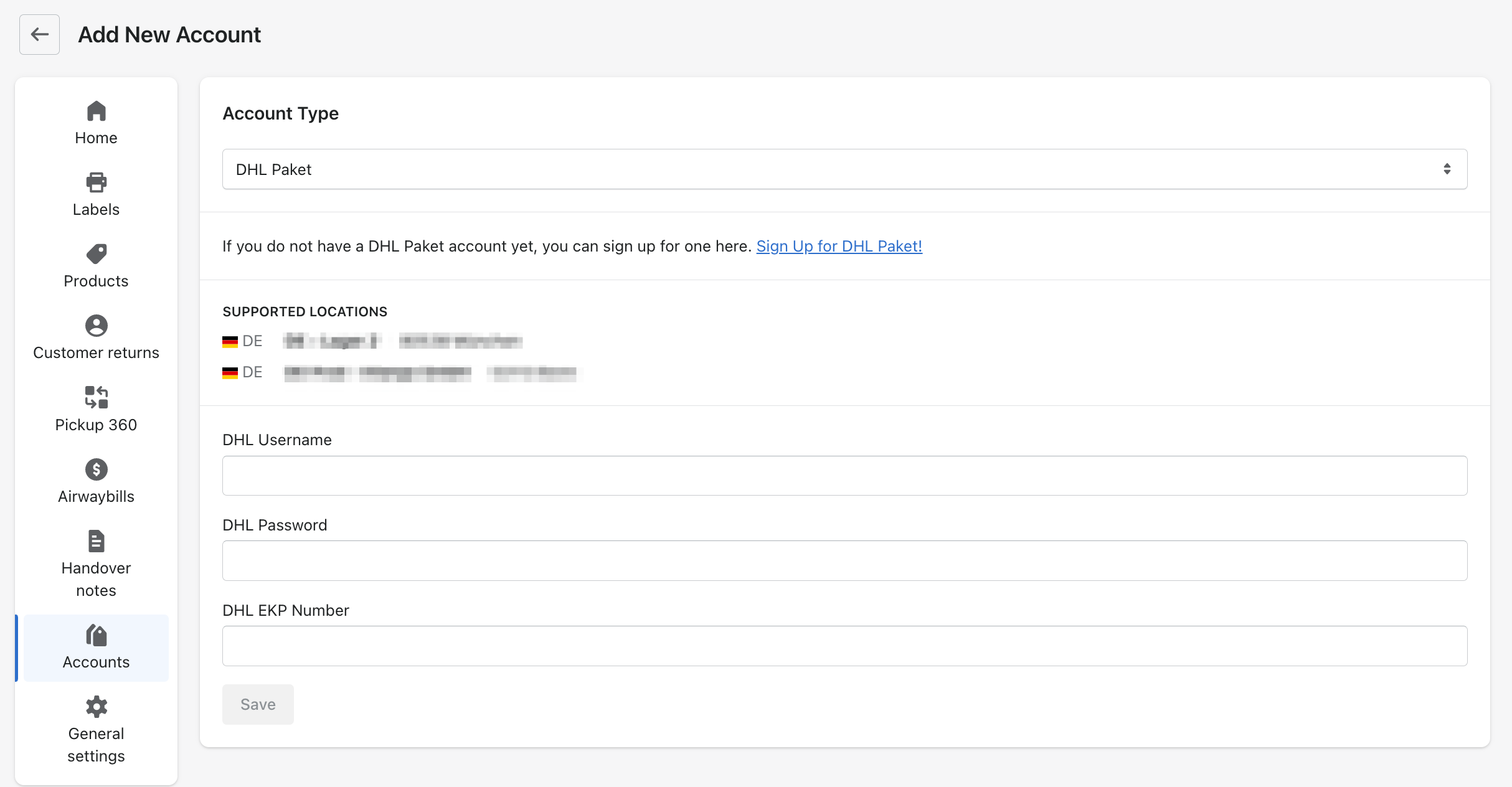Select the Airwaybills menu label
The height and width of the screenshot is (787, 1512).
click(x=96, y=496)
